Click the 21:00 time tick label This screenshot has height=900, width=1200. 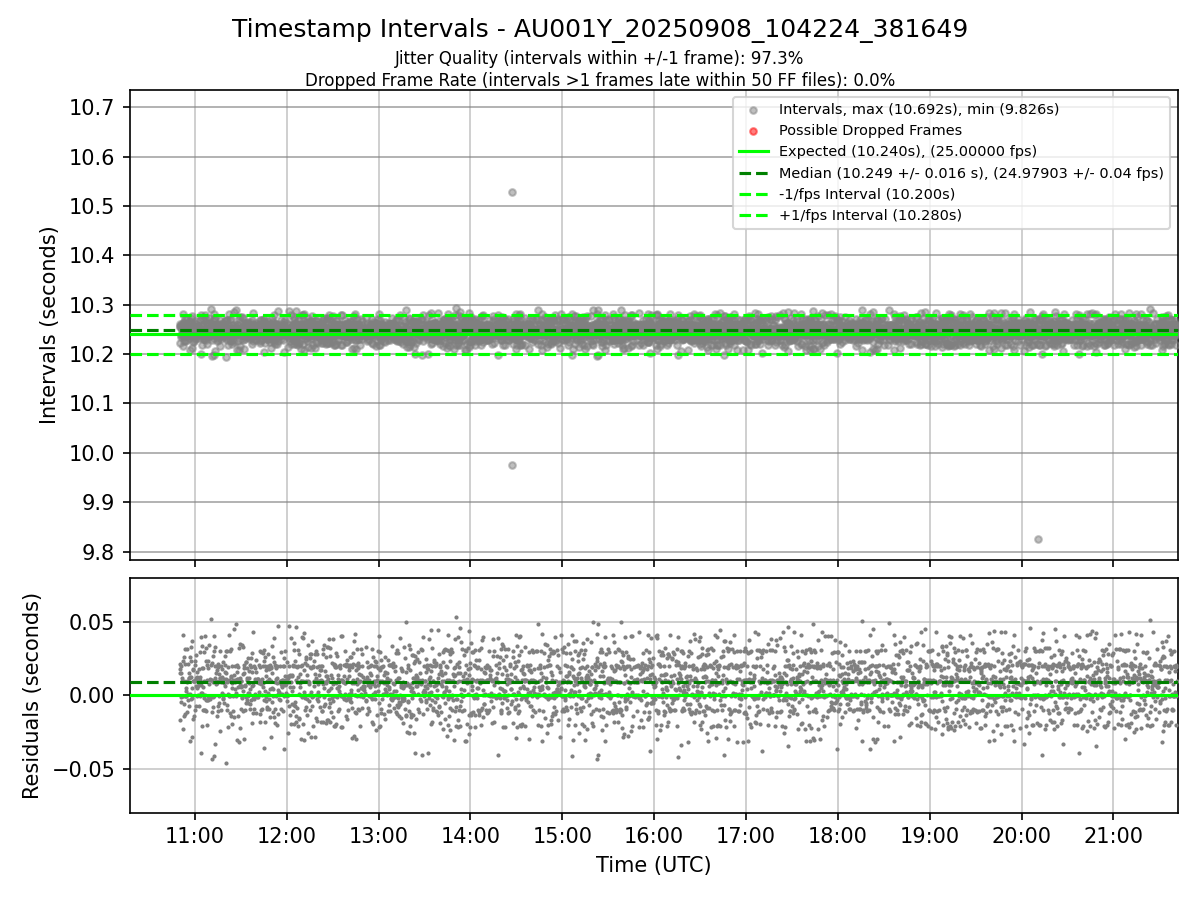(x=1113, y=835)
